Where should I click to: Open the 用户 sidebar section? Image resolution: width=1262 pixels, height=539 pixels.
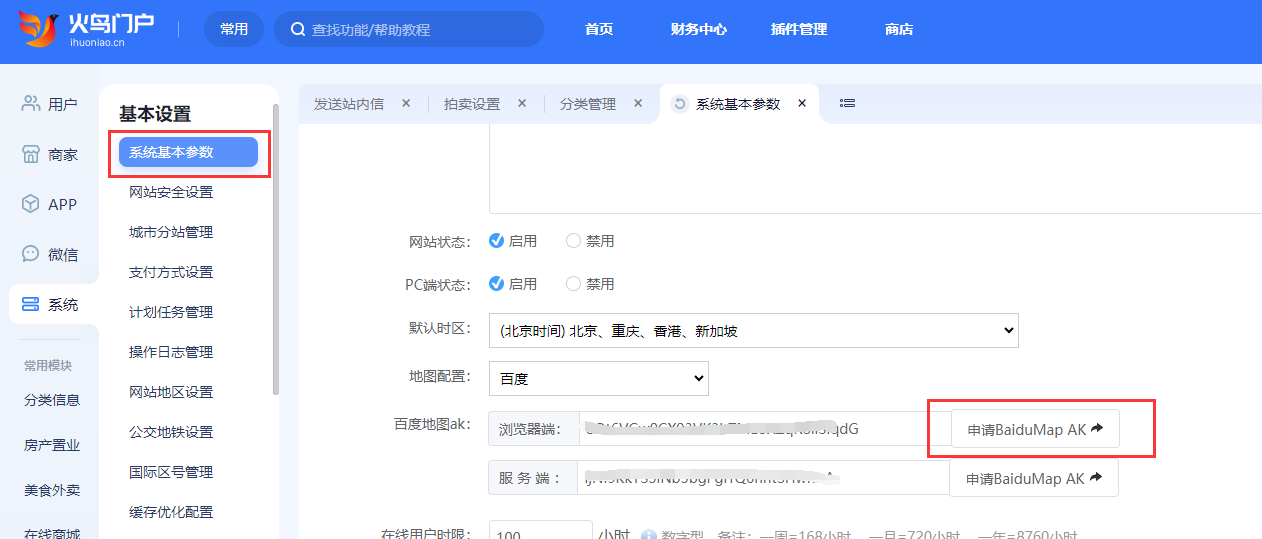click(x=49, y=104)
